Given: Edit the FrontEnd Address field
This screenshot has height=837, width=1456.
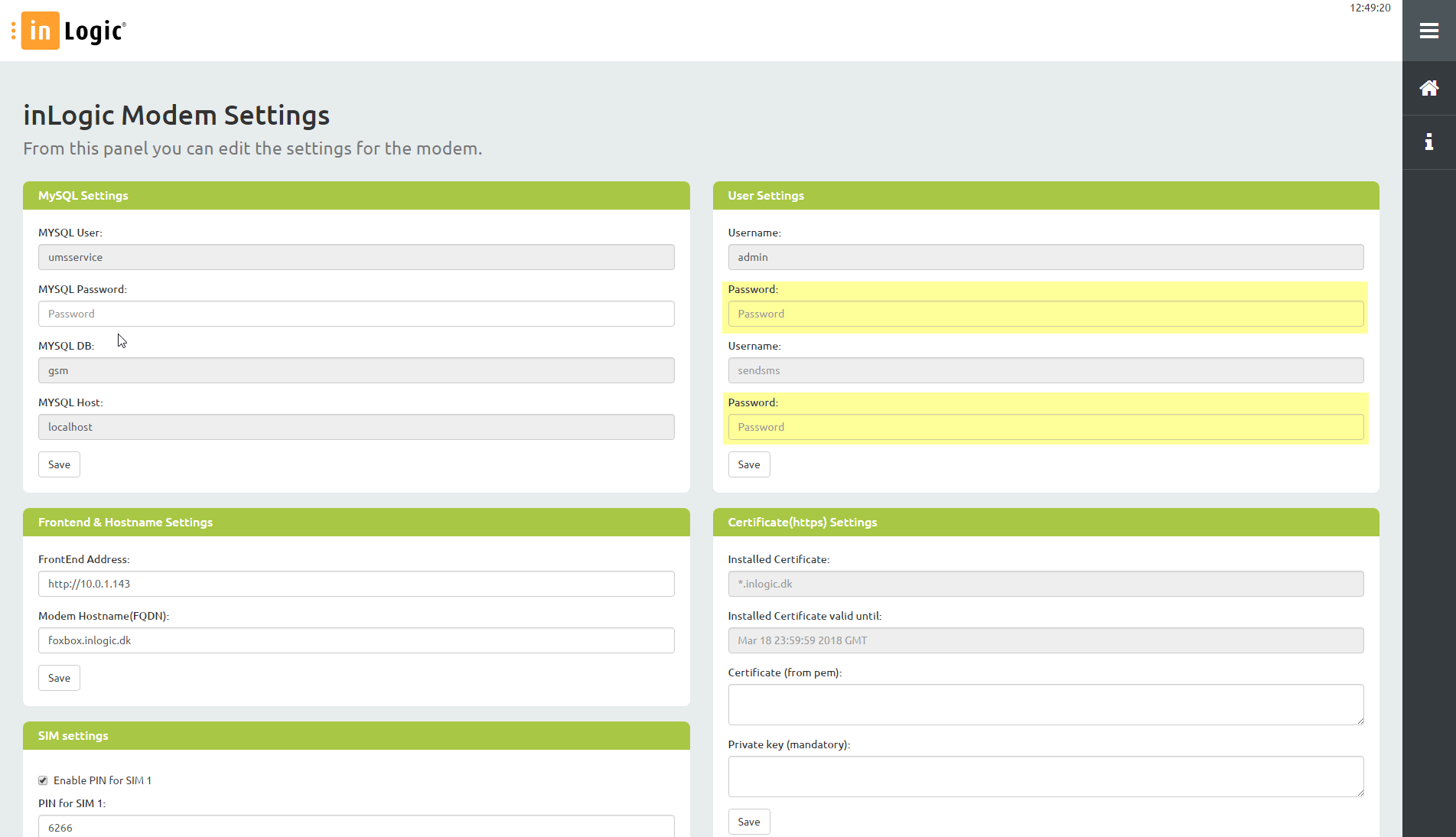Looking at the screenshot, I should coord(356,584).
